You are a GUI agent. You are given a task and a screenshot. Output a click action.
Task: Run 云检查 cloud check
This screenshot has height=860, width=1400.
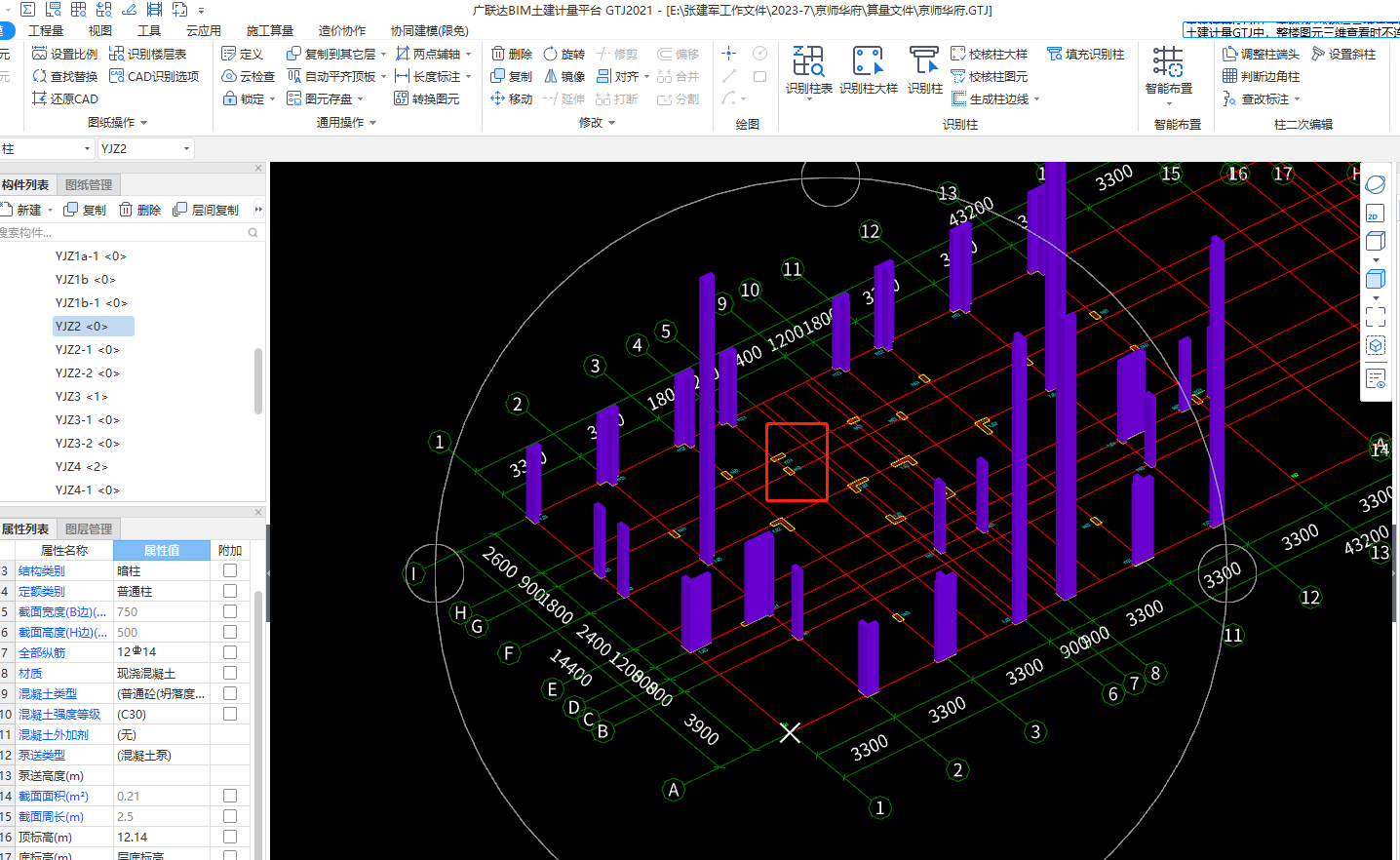(x=249, y=76)
